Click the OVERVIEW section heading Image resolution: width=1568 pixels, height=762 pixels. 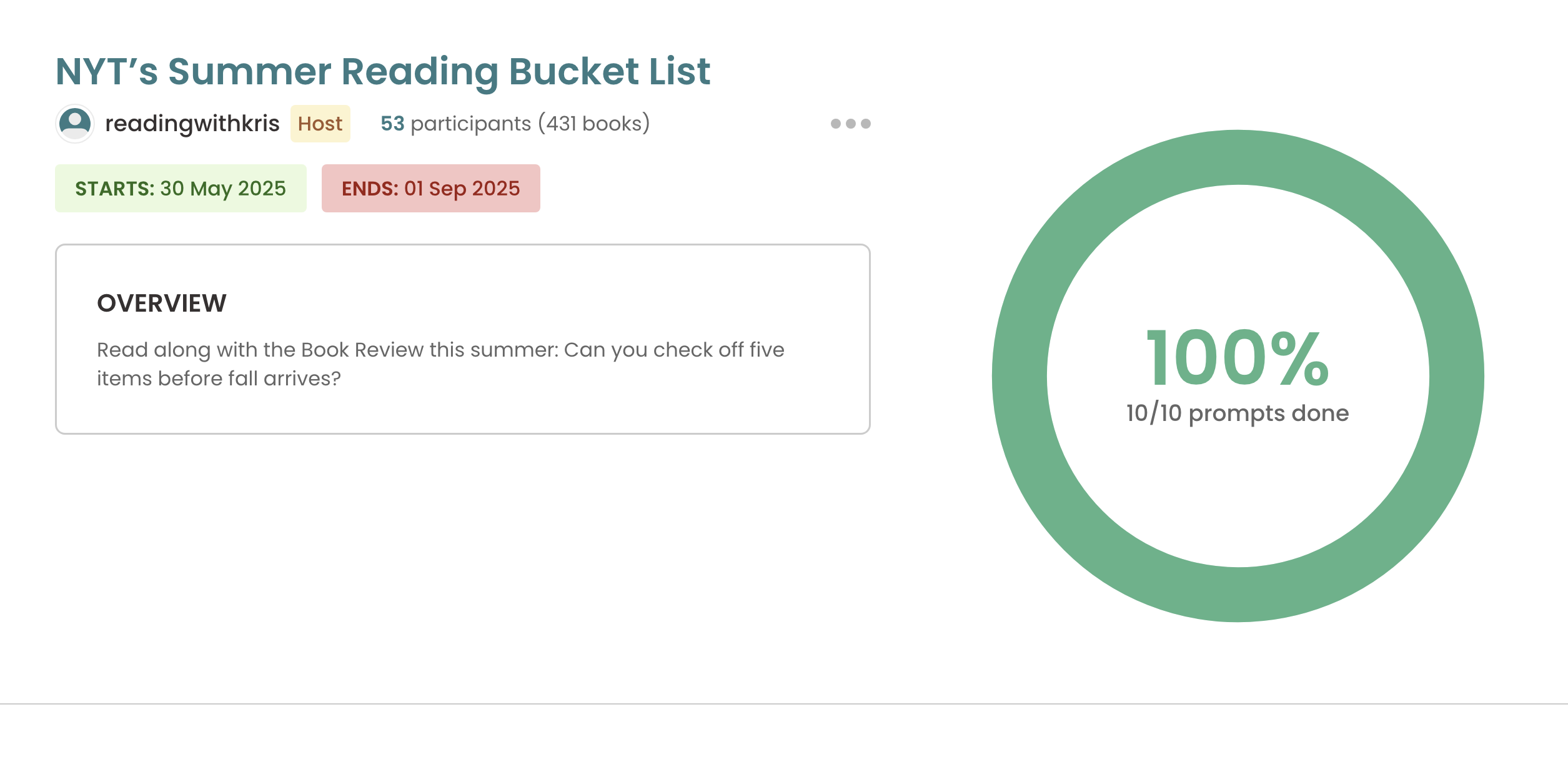[x=162, y=304]
